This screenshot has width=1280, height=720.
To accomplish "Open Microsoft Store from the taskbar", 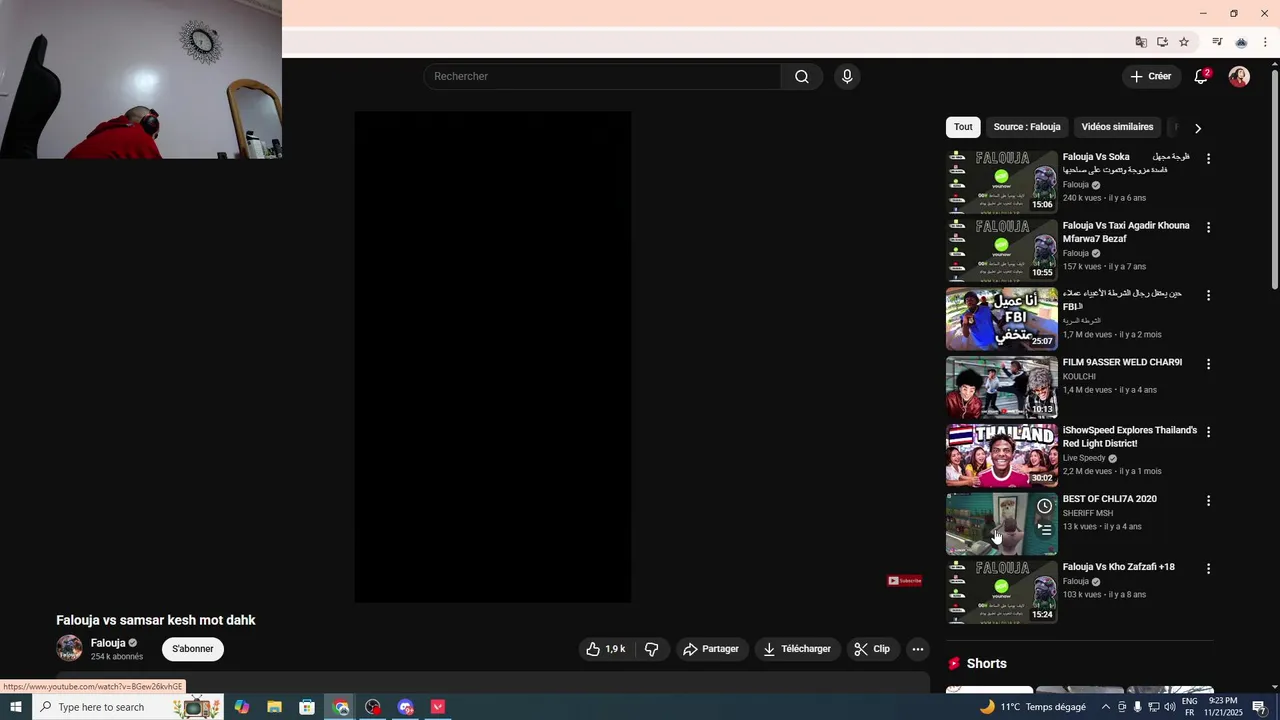I will [x=307, y=707].
